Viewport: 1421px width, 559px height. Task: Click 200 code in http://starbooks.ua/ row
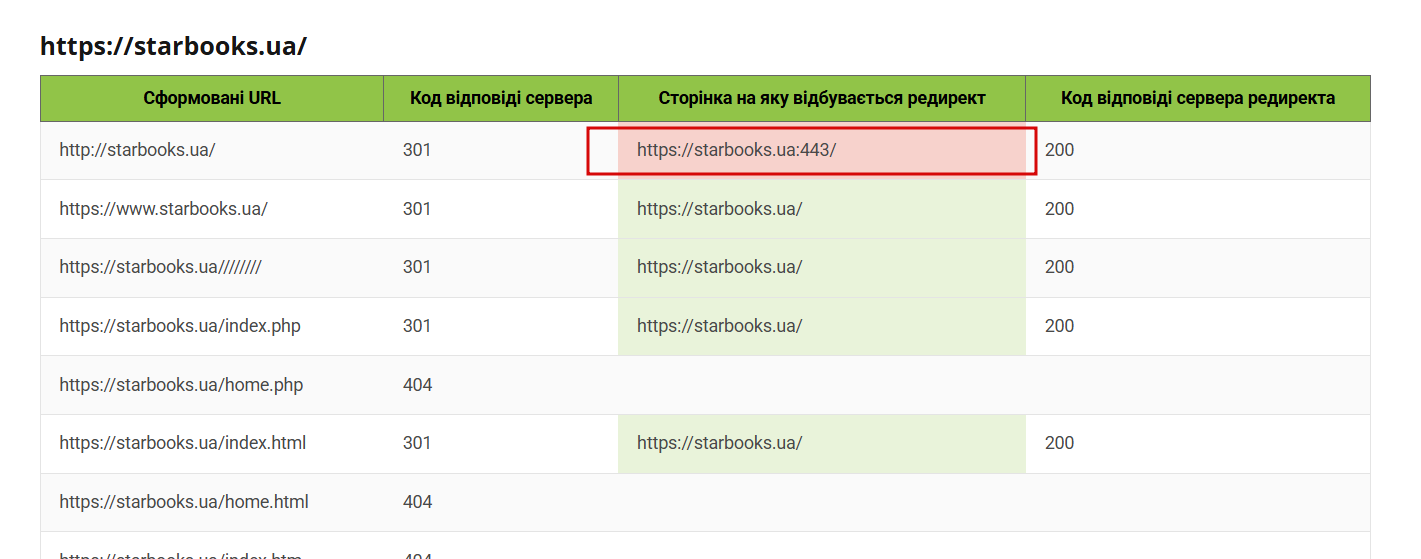[x=1059, y=150]
